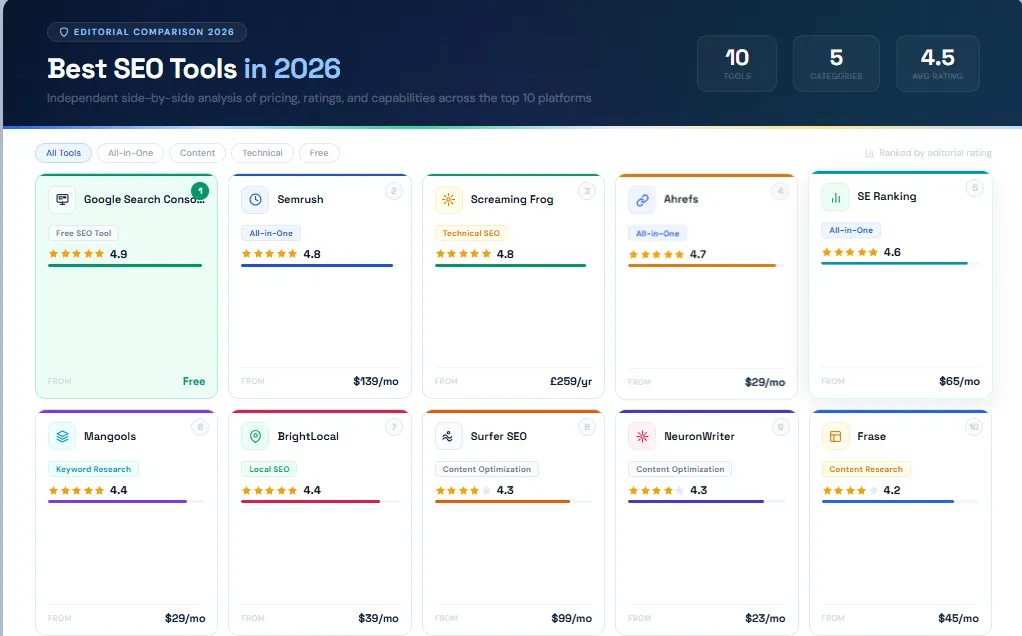Click the Local SEO category tag
The image size is (1022, 636).
click(269, 469)
